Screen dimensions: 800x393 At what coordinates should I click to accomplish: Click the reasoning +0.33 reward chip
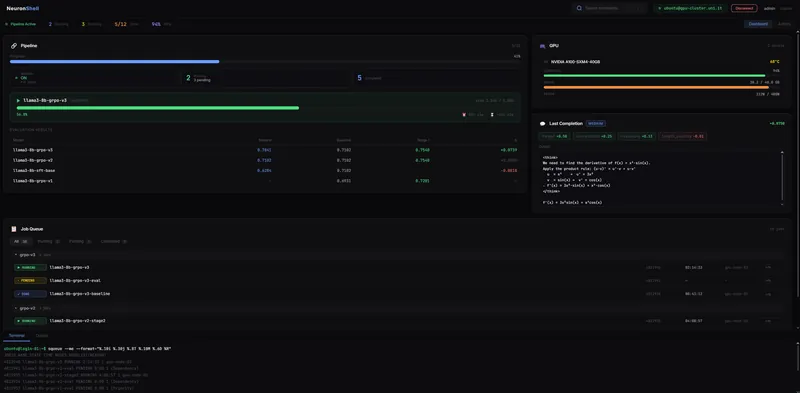tap(637, 136)
